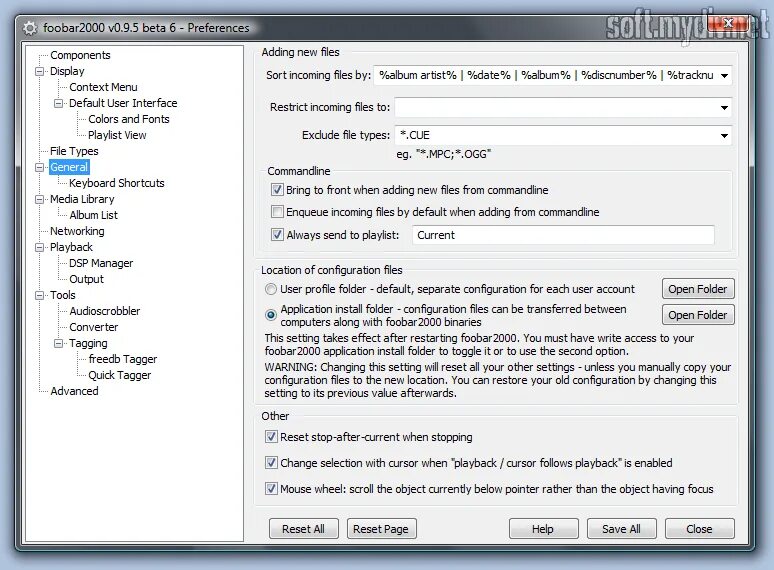The image size is (774, 570).
Task: Select Application install folder radio option
Action: point(271,315)
